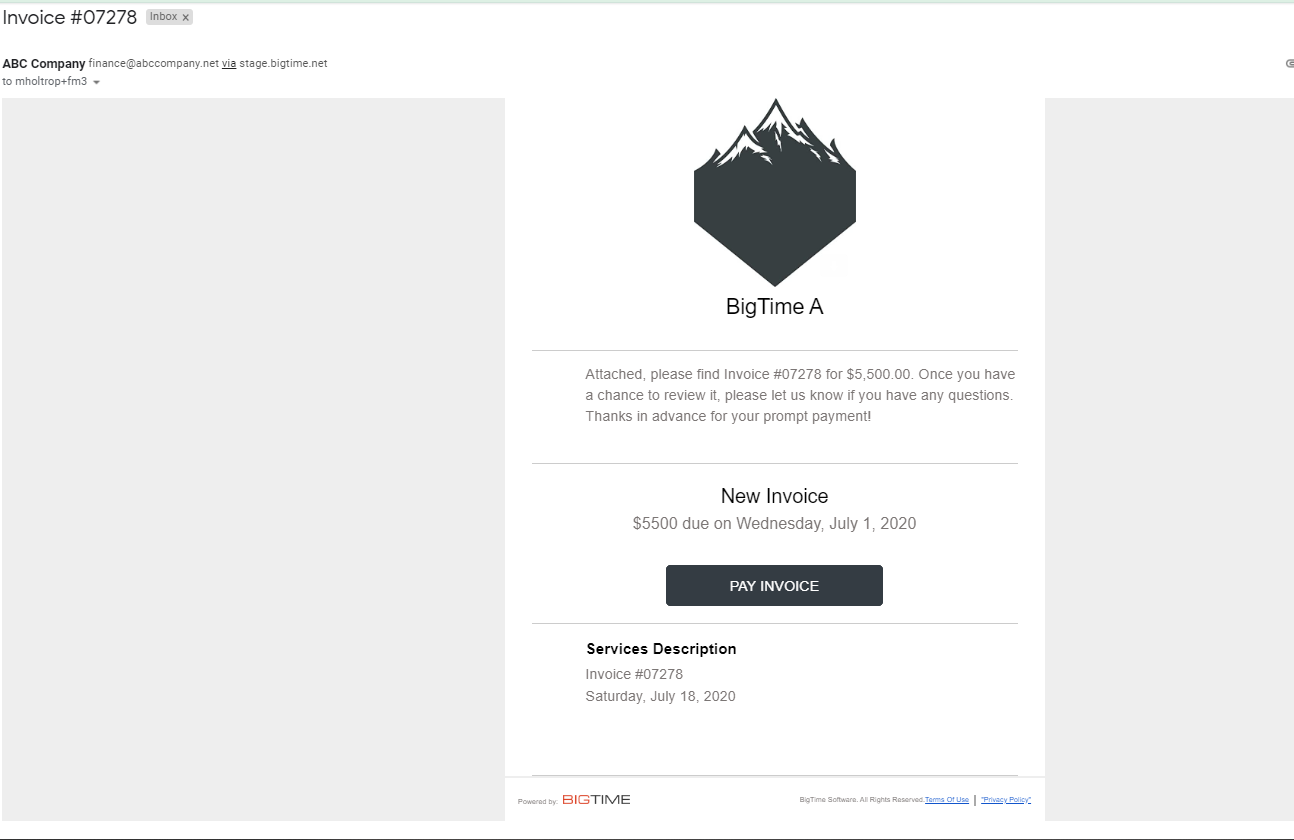Remove the Inbox label via its x
Image resolution: width=1294 pixels, height=840 pixels.
point(186,17)
